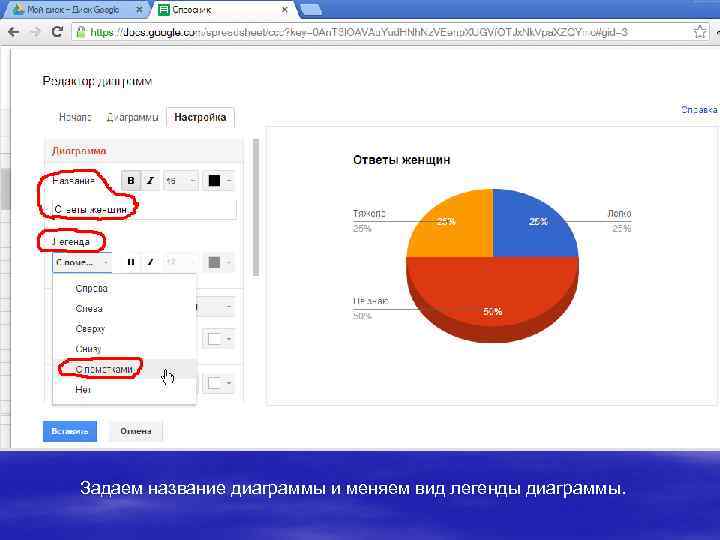Choose 'Снизу' legend position
The image size is (720, 540).
point(124,349)
